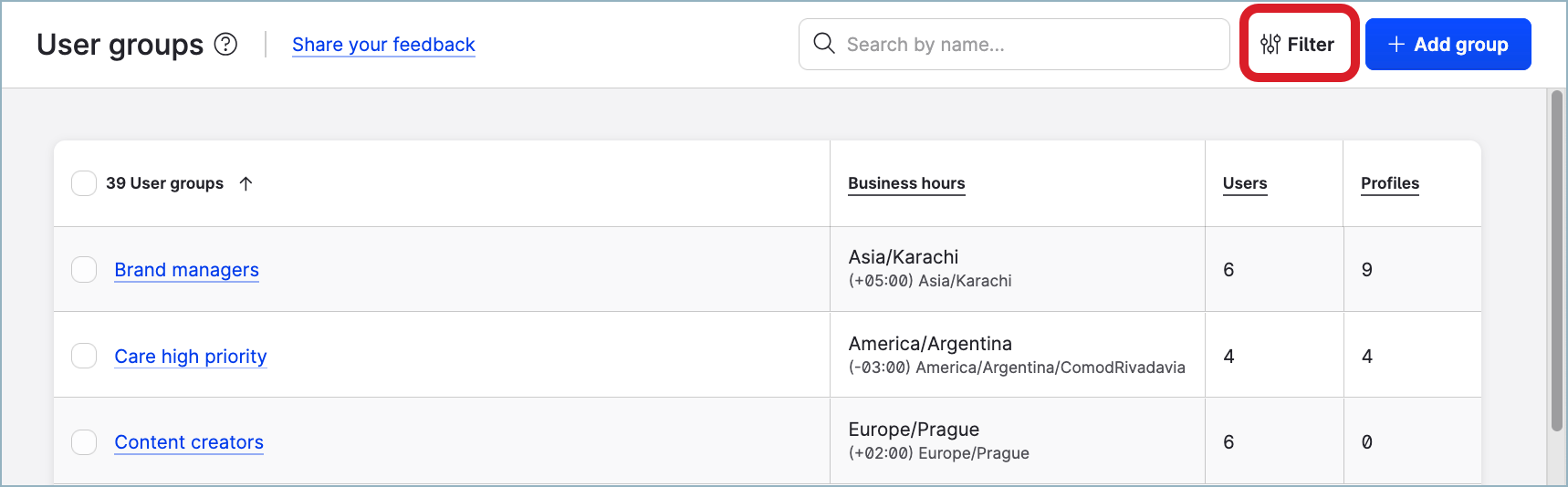Image resolution: width=1568 pixels, height=487 pixels.
Task: Click the 39 User groups header label
Action: pos(164,183)
